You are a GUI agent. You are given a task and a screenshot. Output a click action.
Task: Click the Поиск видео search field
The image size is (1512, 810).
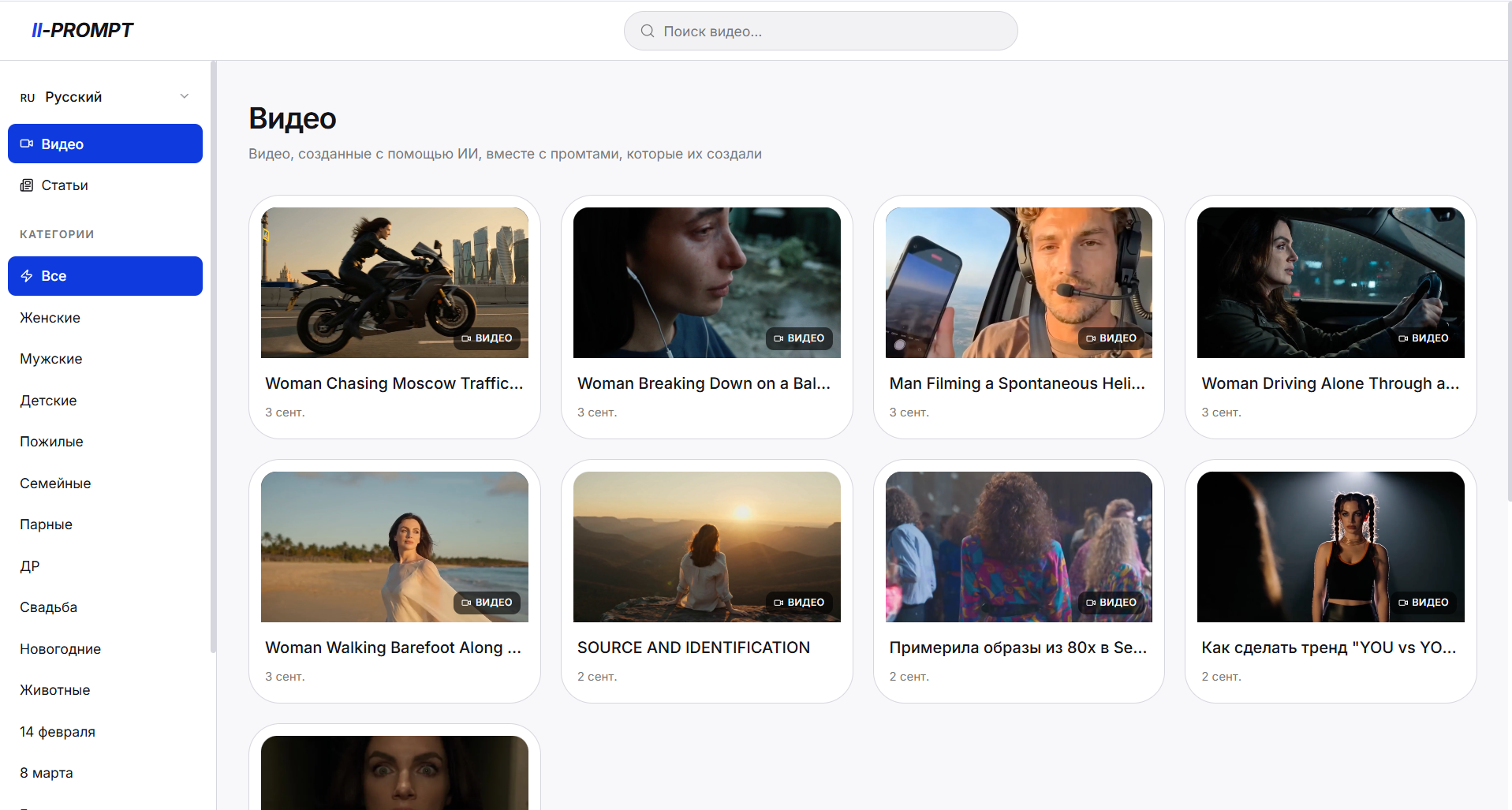coord(820,31)
